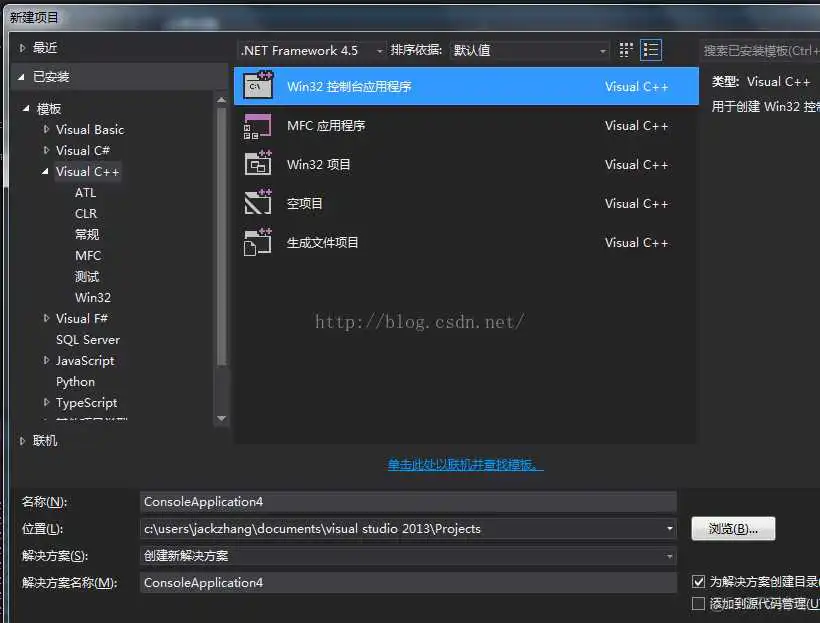Image resolution: width=820 pixels, height=623 pixels.
Task: Select the Win32 控制台应用程序 template name
Action: coord(349,86)
